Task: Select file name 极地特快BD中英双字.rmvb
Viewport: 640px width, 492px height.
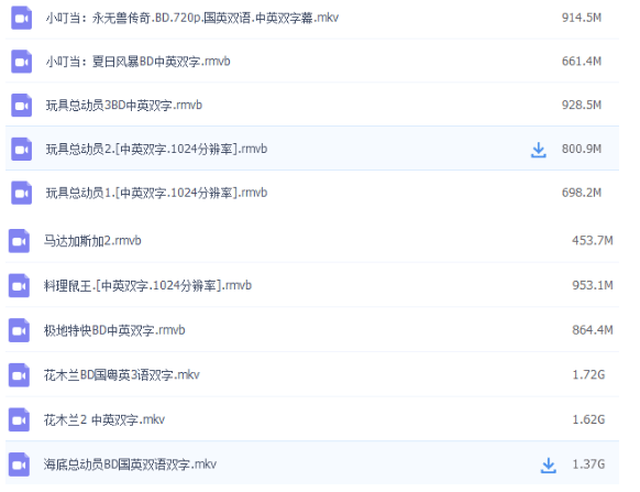Action: coord(115,330)
